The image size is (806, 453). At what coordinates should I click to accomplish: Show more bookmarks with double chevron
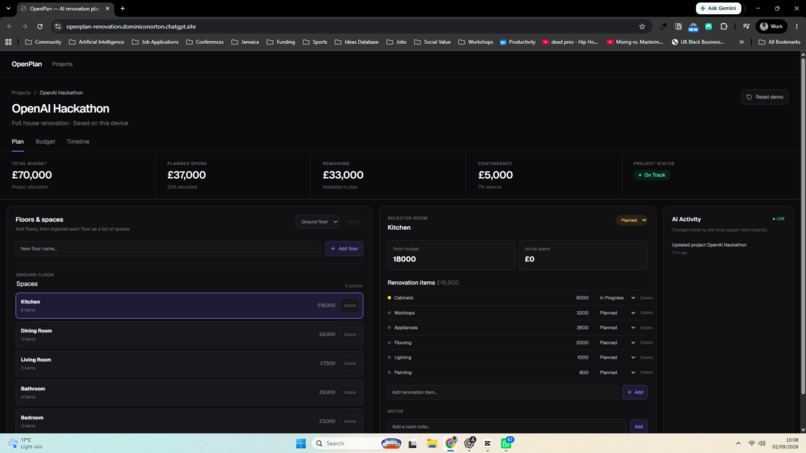click(741, 42)
